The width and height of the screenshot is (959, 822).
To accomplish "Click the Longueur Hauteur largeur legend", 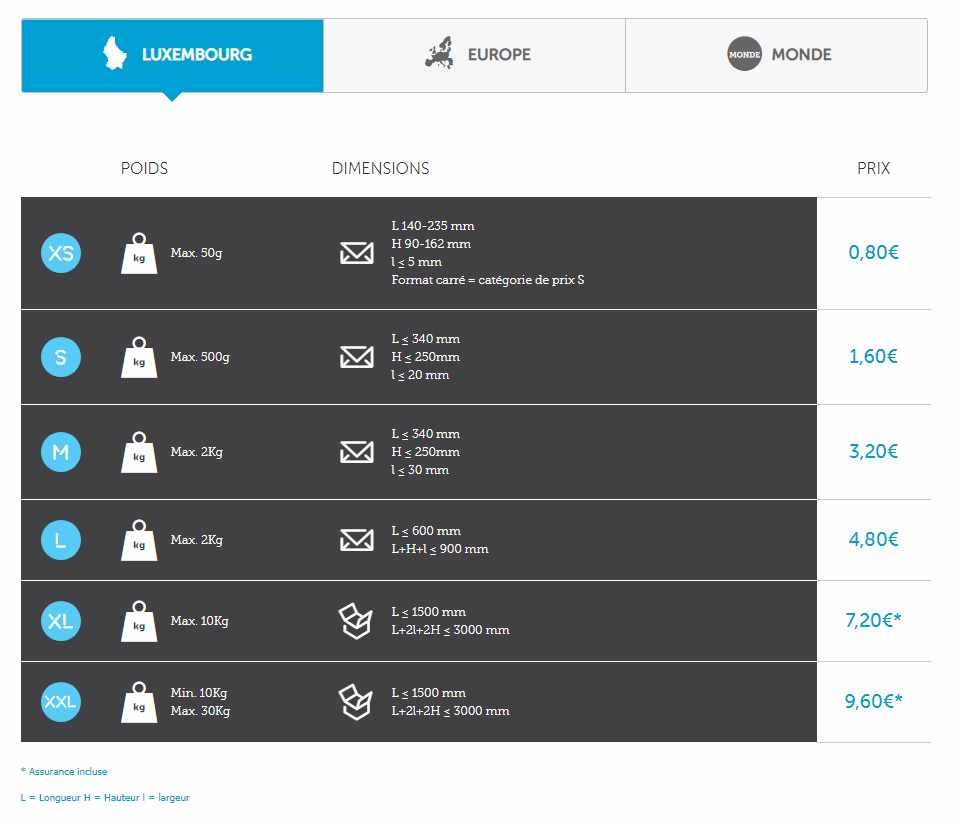I will coord(105,798).
